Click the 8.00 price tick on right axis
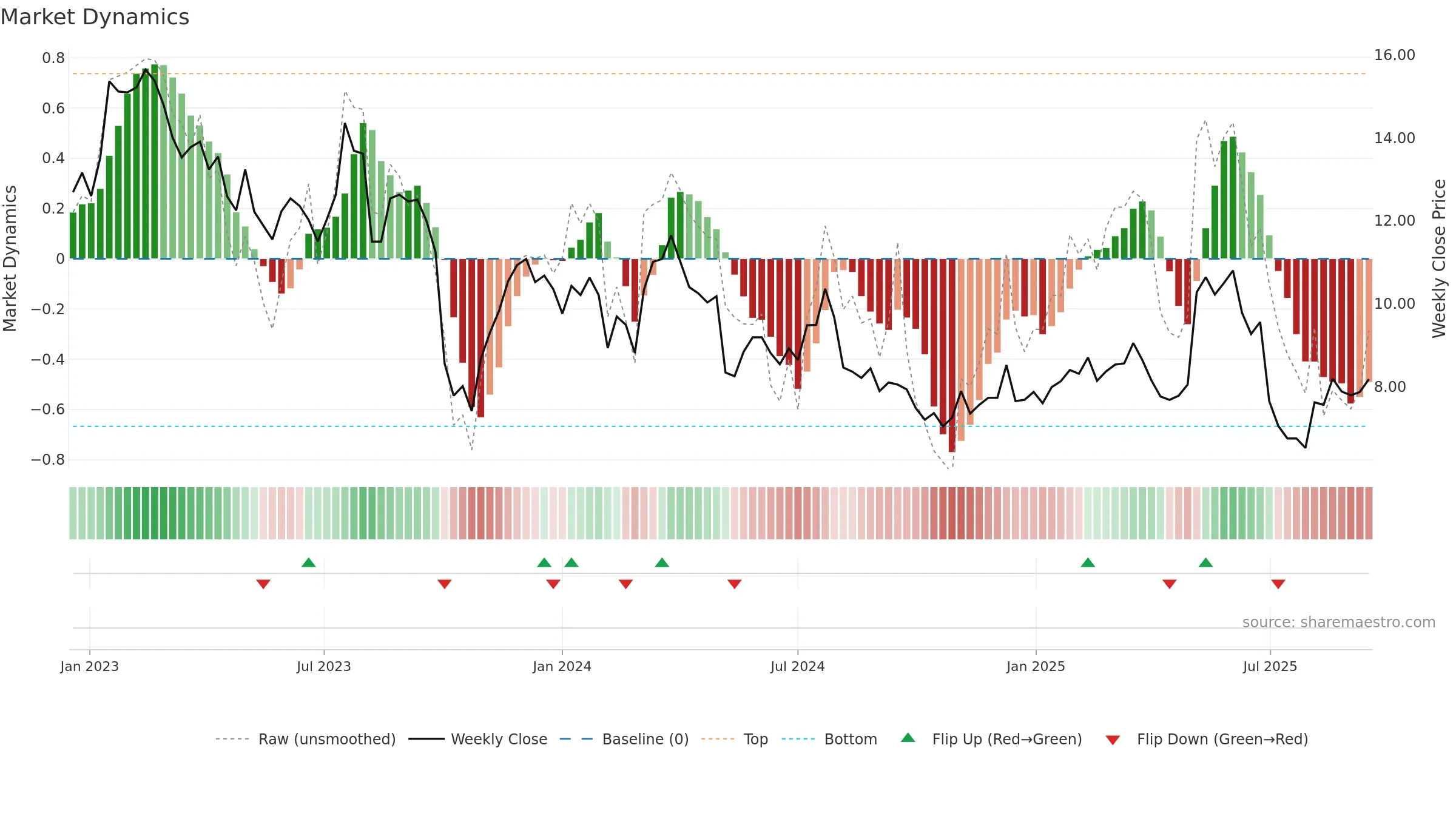This screenshot has width=1456, height=819. (x=1390, y=387)
